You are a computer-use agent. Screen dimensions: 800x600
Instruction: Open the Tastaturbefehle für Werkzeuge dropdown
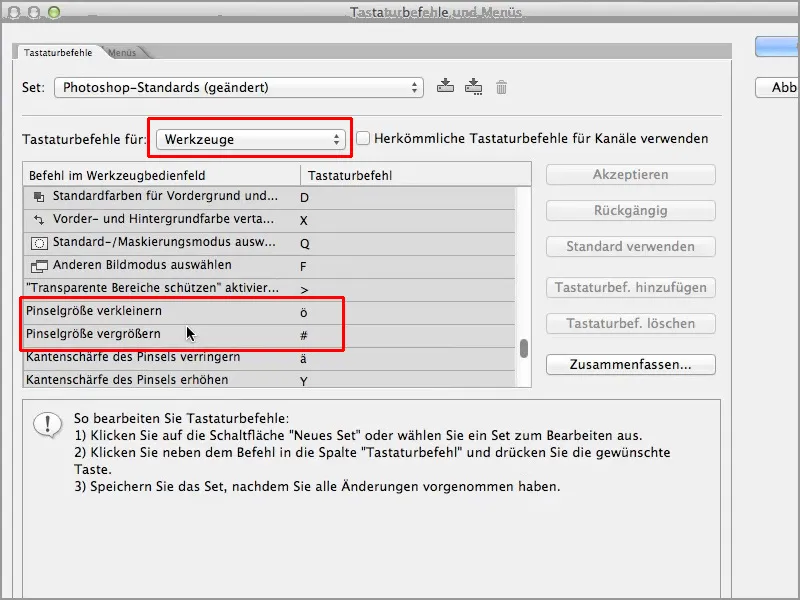click(251, 139)
